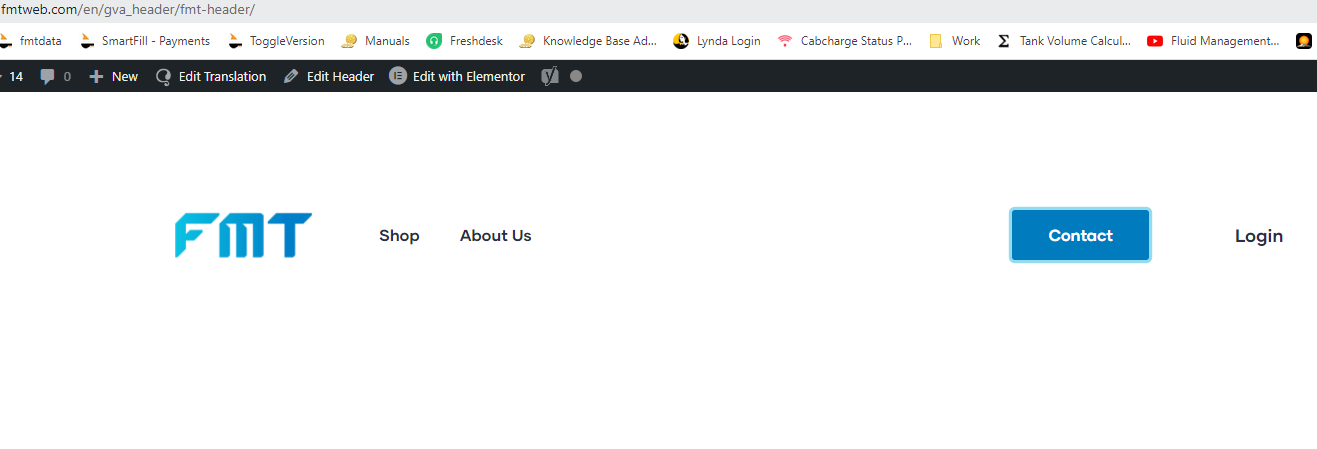The height and width of the screenshot is (449, 1317).
Task: Click the Work folder icon
Action: click(x=936, y=41)
